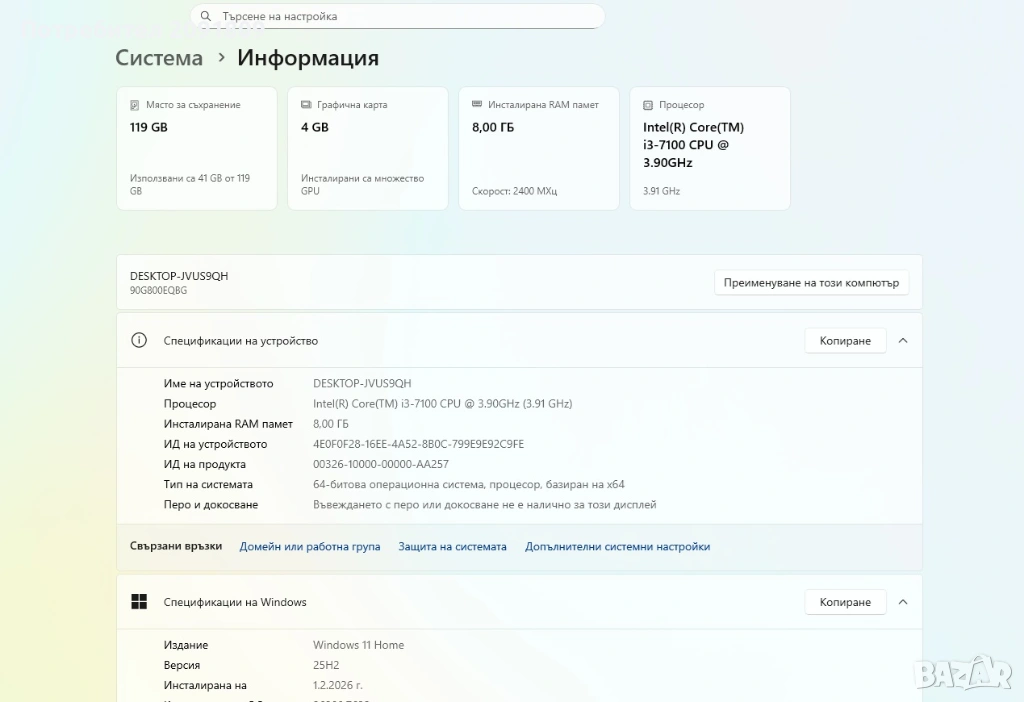
Task: Select the 8,00 ГБ RAM card value
Action: click(x=493, y=127)
